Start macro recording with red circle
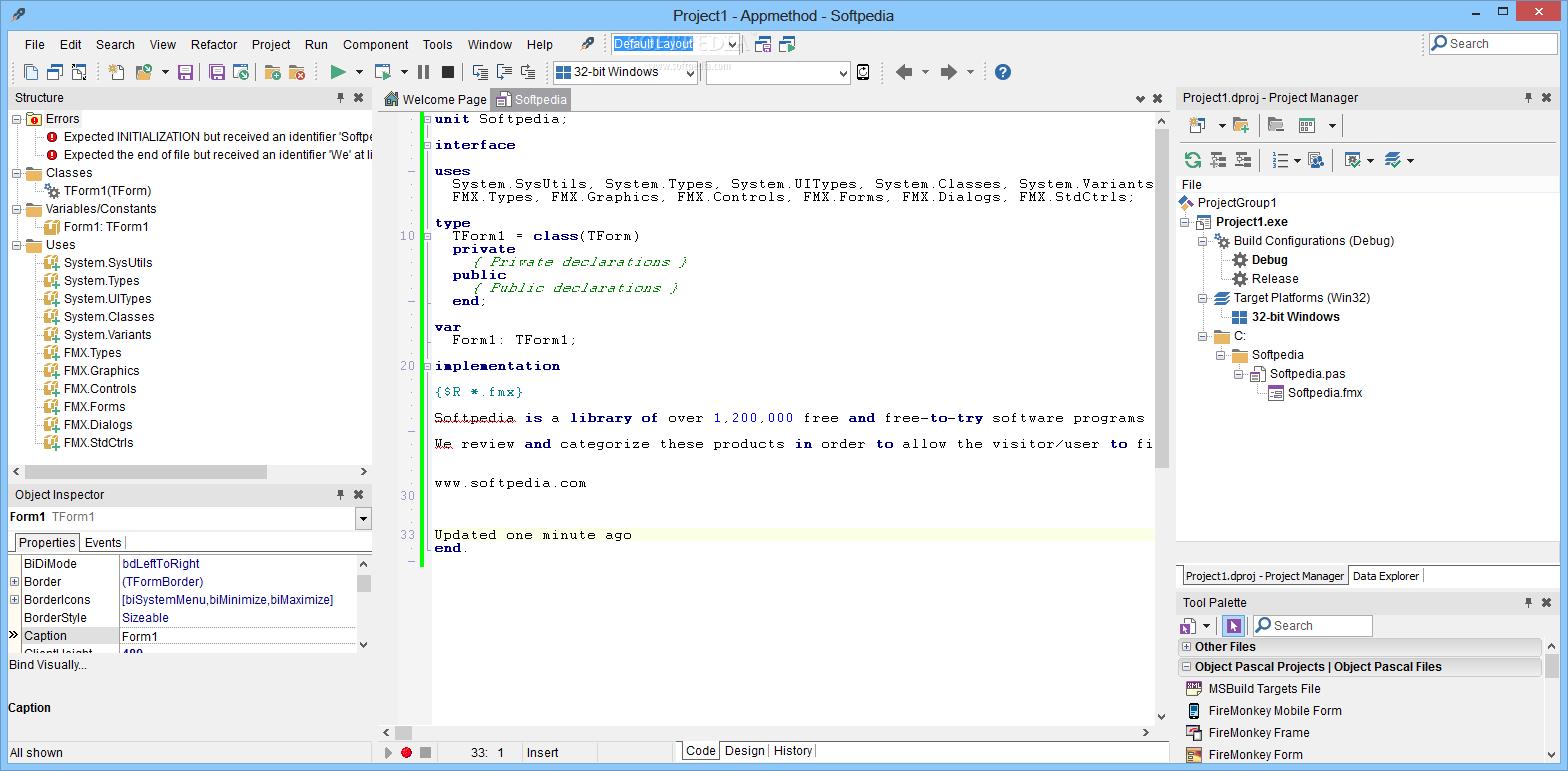The height and width of the screenshot is (771, 1568). pos(406,753)
